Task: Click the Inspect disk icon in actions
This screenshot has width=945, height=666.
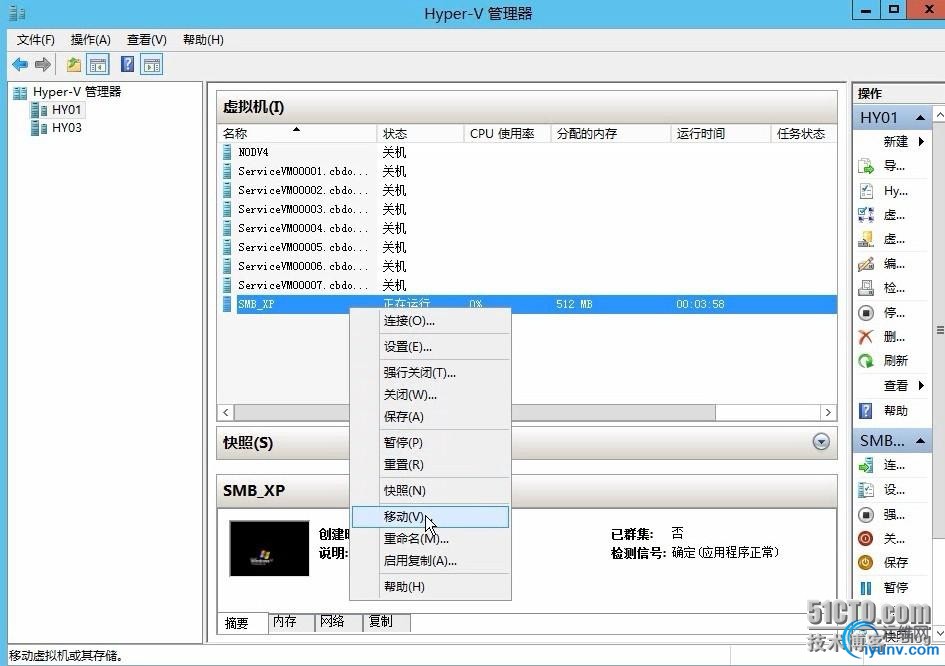Action: click(x=866, y=288)
